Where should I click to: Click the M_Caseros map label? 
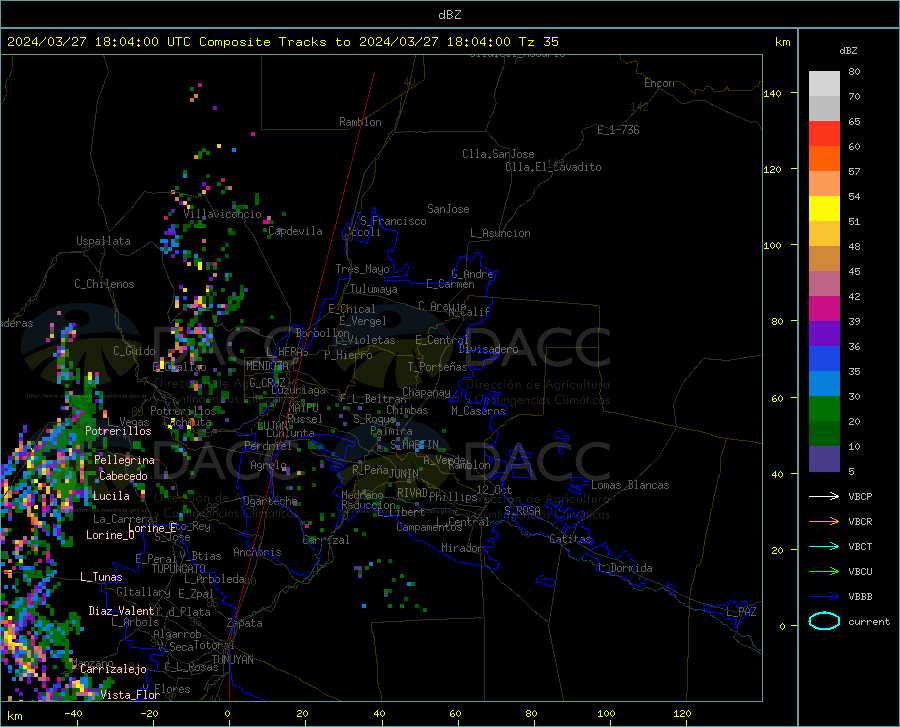pyautogui.click(x=478, y=411)
